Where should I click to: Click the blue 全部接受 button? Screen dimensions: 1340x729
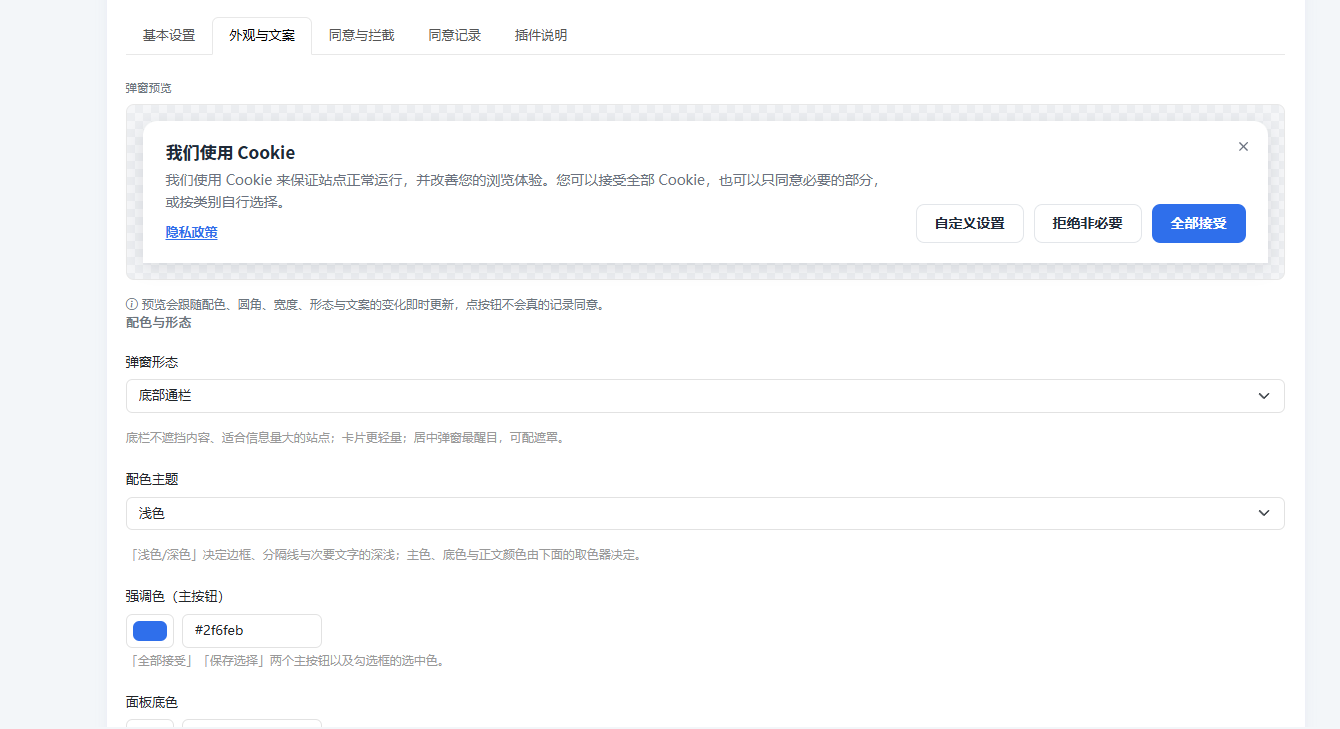tap(1199, 223)
